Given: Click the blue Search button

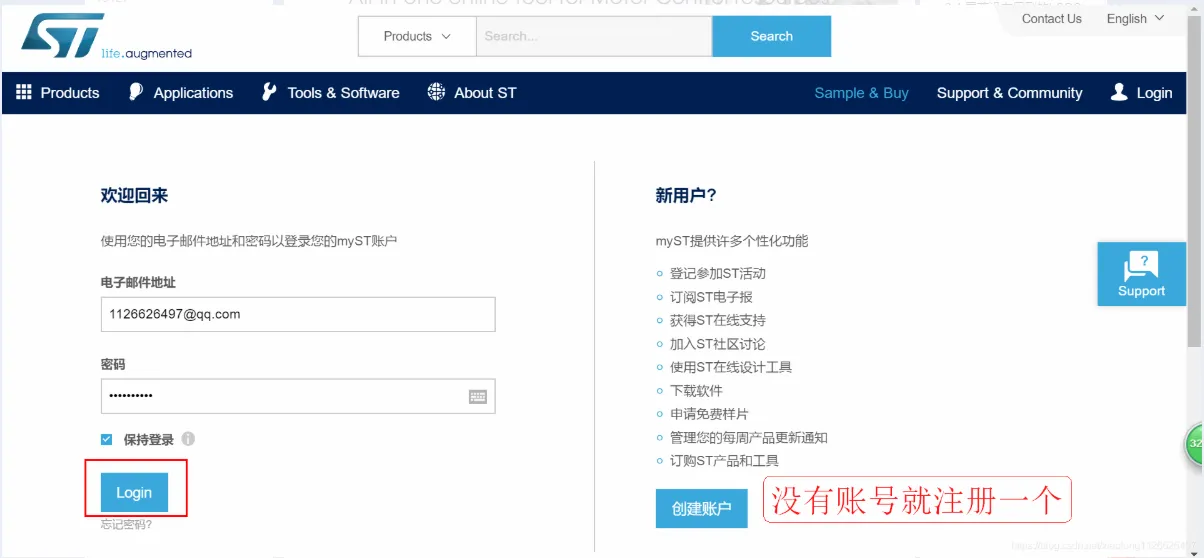Looking at the screenshot, I should tap(771, 36).
